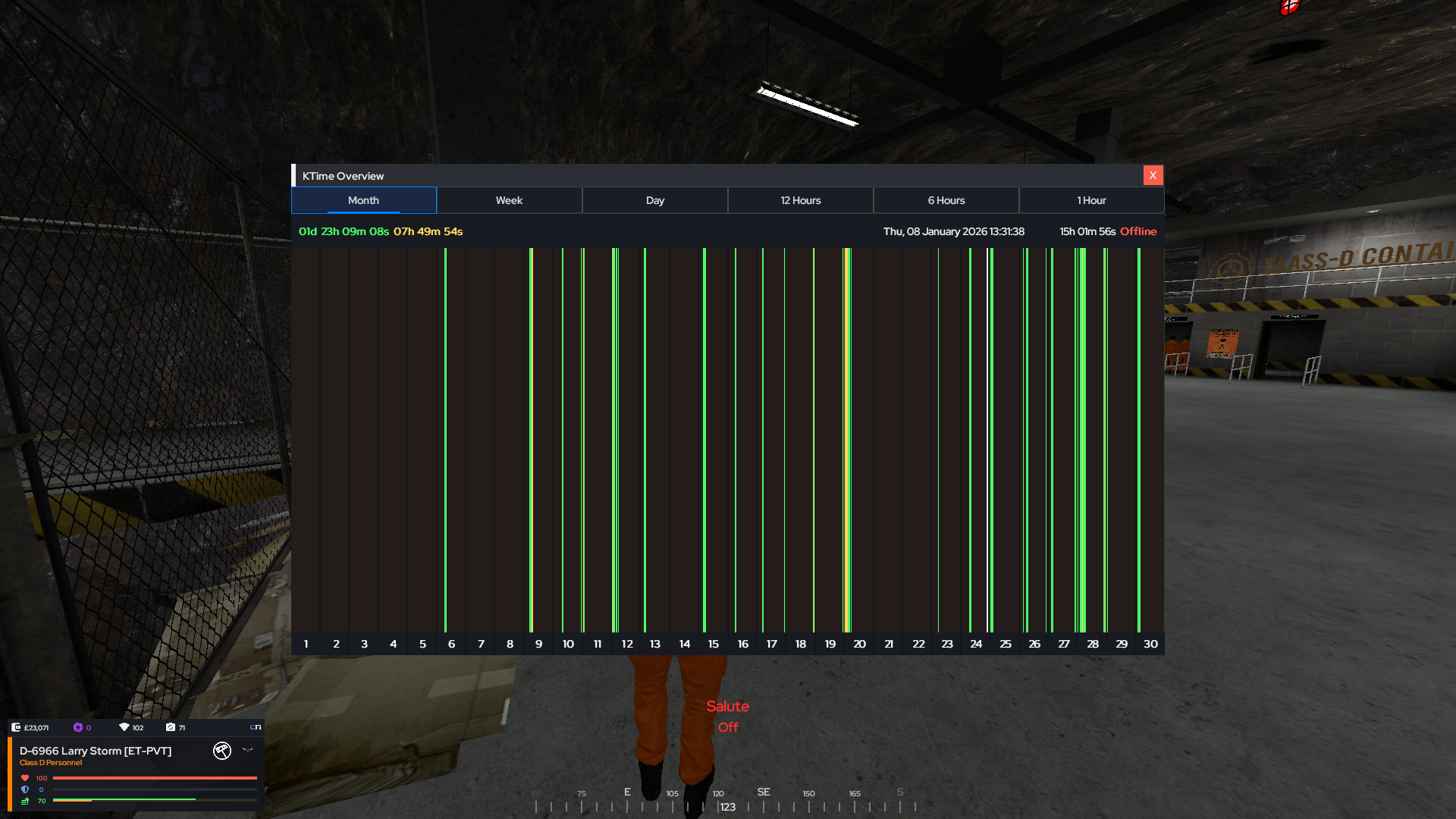Click the purple token icon
The height and width of the screenshot is (819, 1456).
[x=78, y=727]
